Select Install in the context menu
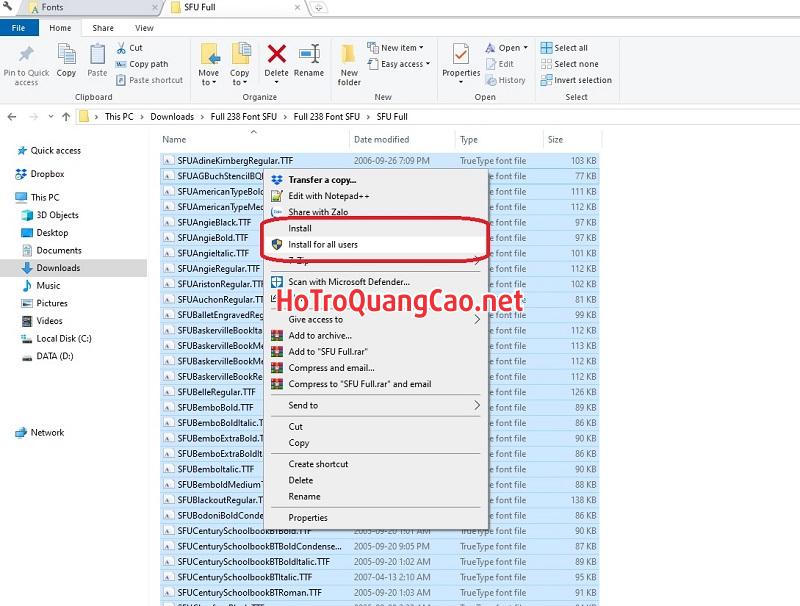The image size is (800, 606). [300, 228]
